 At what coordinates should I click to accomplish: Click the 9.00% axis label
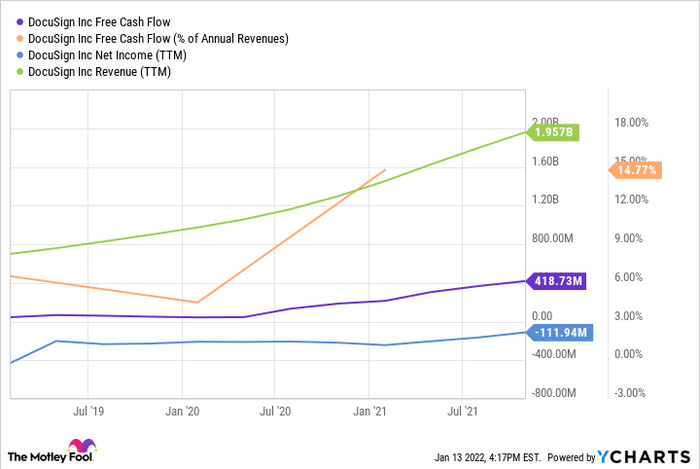pos(629,238)
